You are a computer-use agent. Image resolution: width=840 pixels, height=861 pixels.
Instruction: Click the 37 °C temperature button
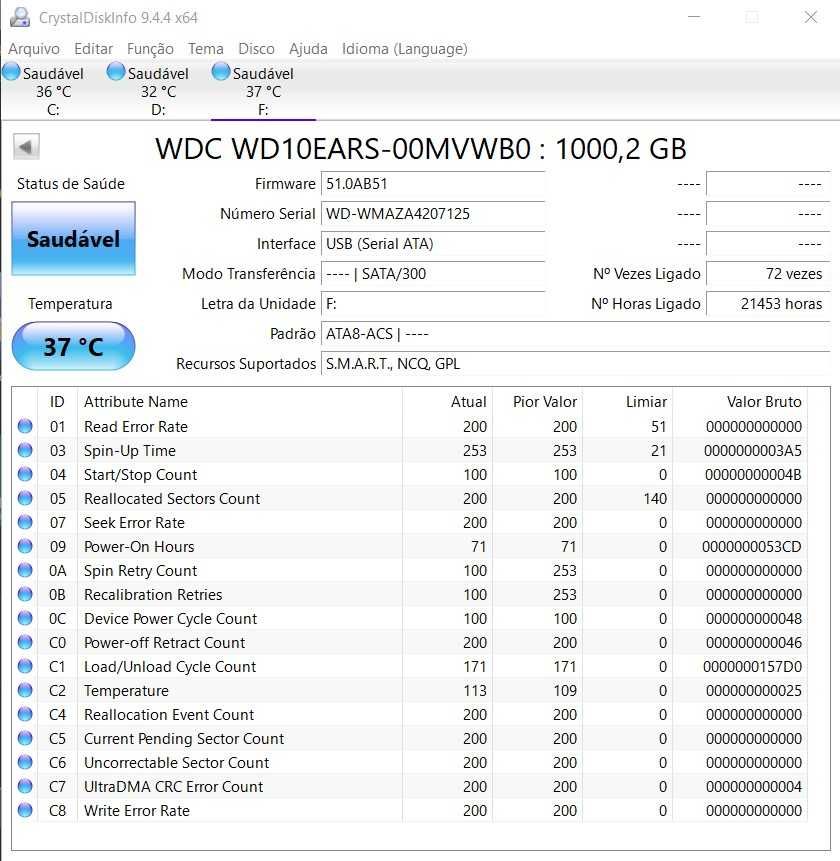point(74,346)
